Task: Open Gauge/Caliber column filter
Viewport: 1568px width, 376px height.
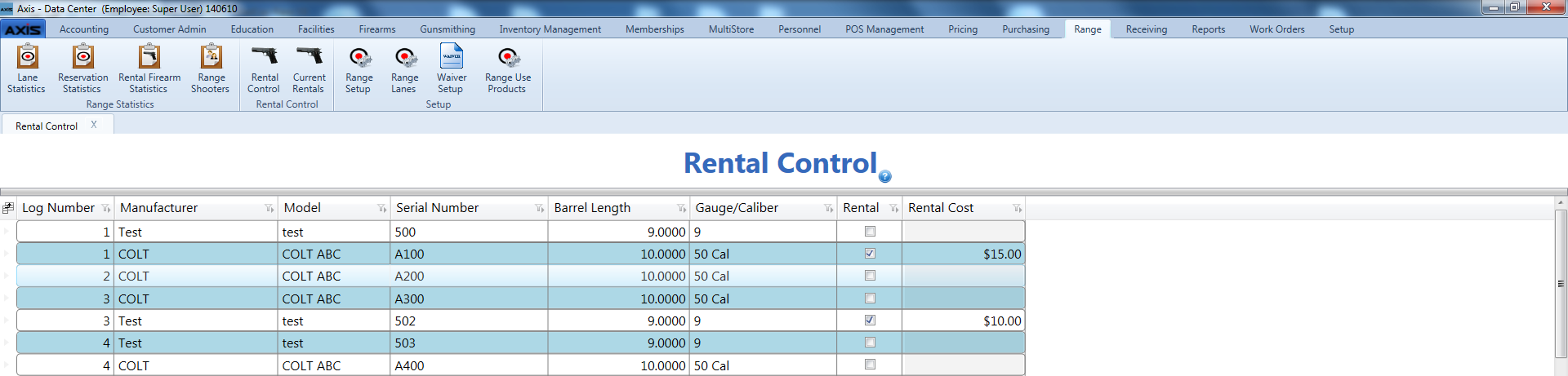Action: pos(829,209)
